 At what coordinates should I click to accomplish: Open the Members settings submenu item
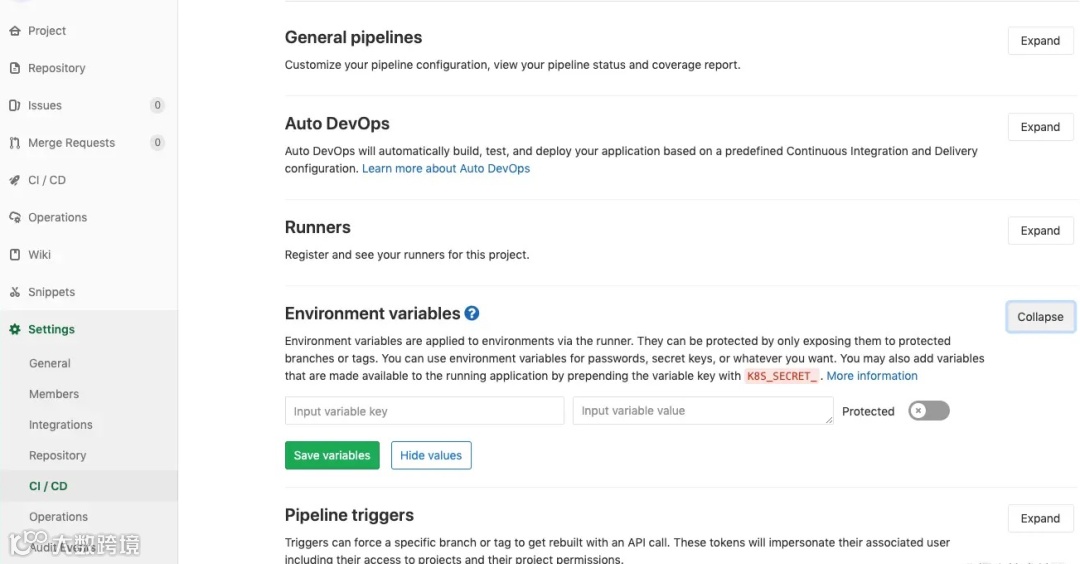pyautogui.click(x=54, y=394)
